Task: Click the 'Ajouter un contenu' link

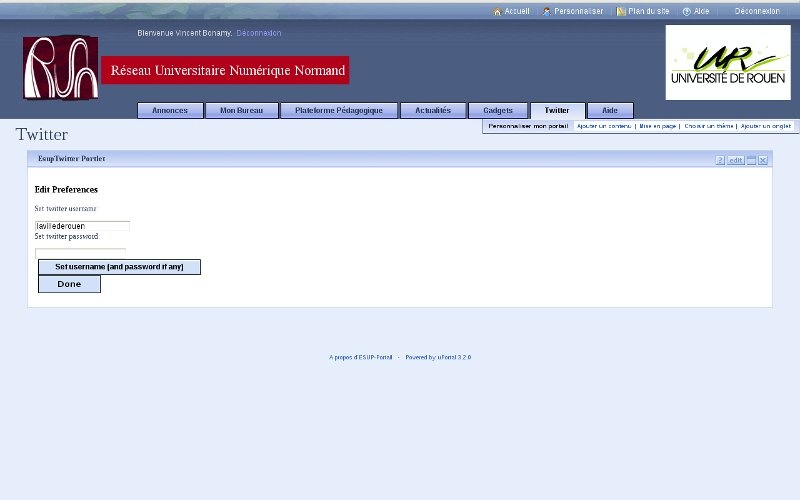Action: (604, 127)
